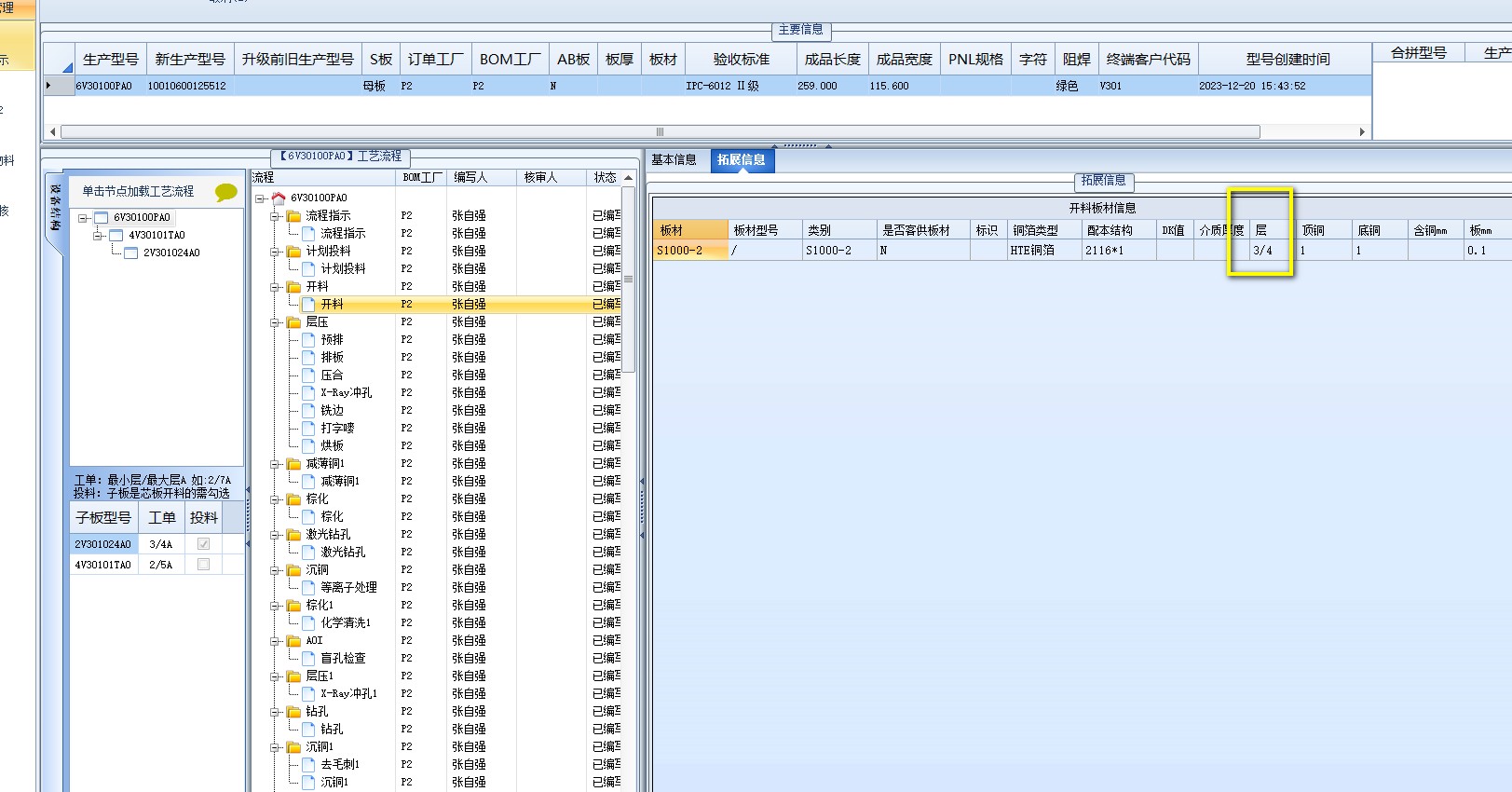1512x792 pixels.
Task: Click the 合拼型号 column header
Action: click(1418, 53)
